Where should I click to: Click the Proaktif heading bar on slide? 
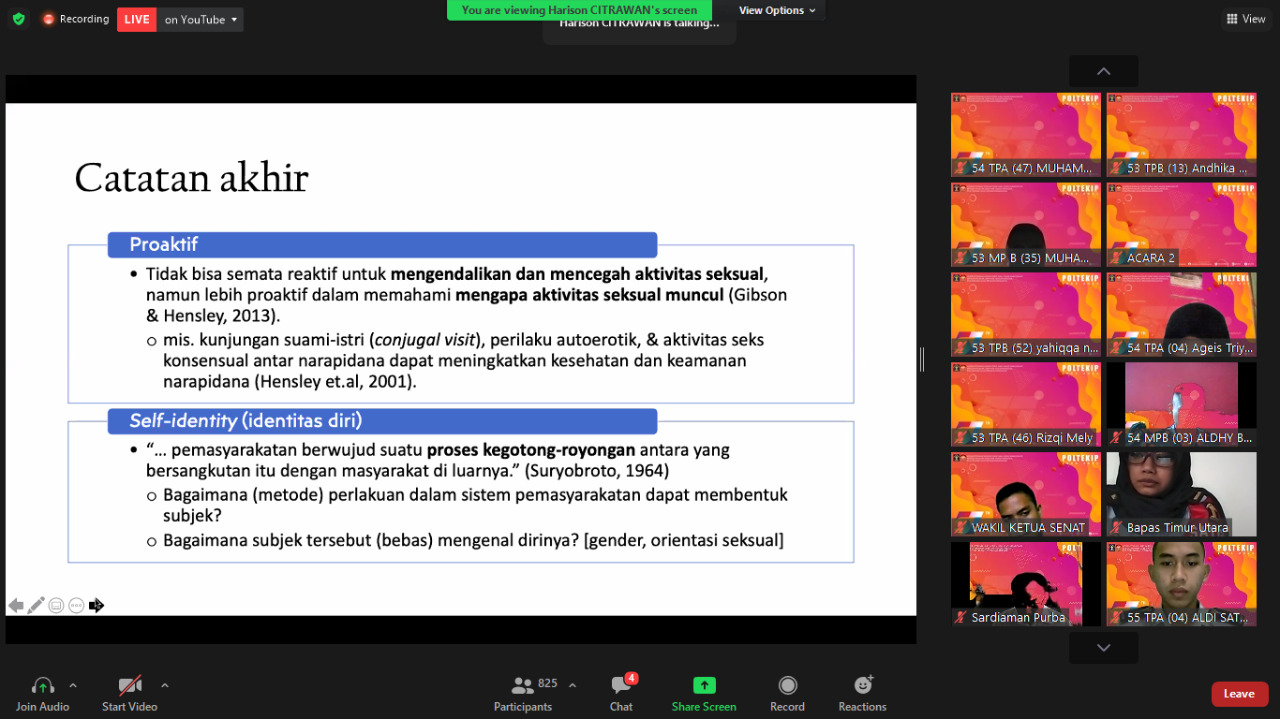point(382,245)
